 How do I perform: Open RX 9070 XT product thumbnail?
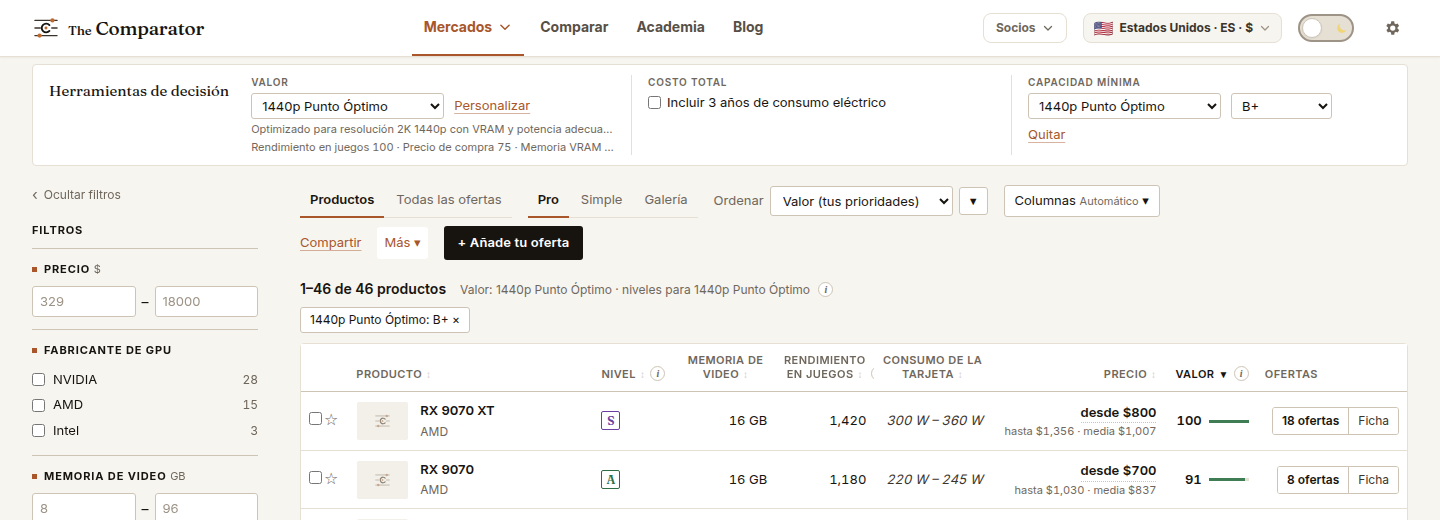pos(382,421)
